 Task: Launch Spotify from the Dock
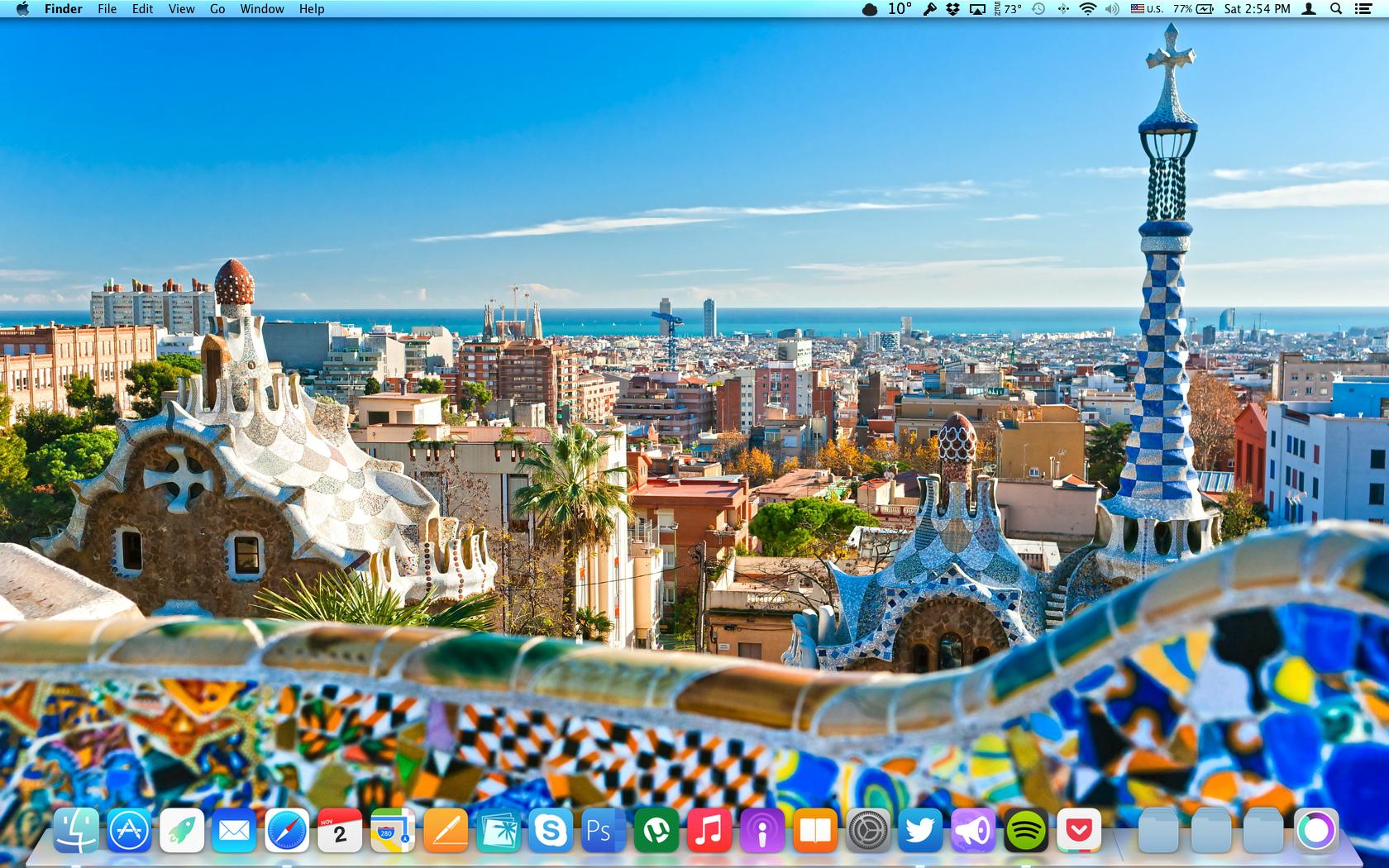1026,830
